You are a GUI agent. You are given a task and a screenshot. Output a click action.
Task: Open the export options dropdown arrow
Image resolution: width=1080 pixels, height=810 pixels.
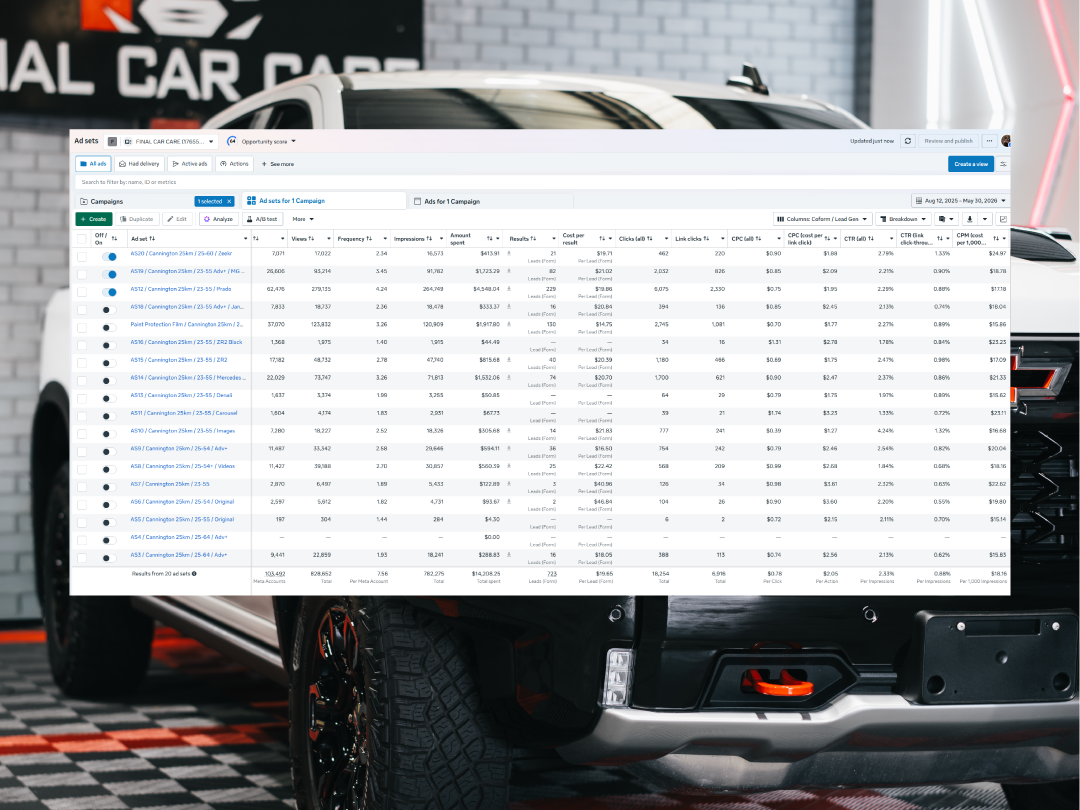click(x=985, y=219)
